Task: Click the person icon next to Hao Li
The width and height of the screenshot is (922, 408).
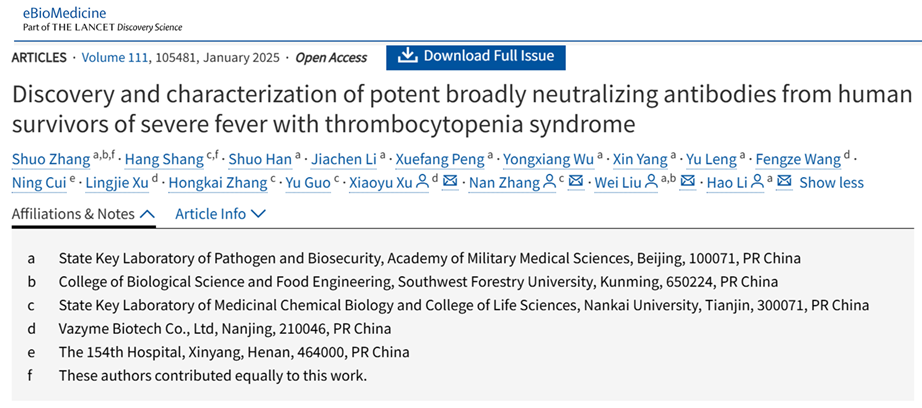Action: [x=758, y=183]
